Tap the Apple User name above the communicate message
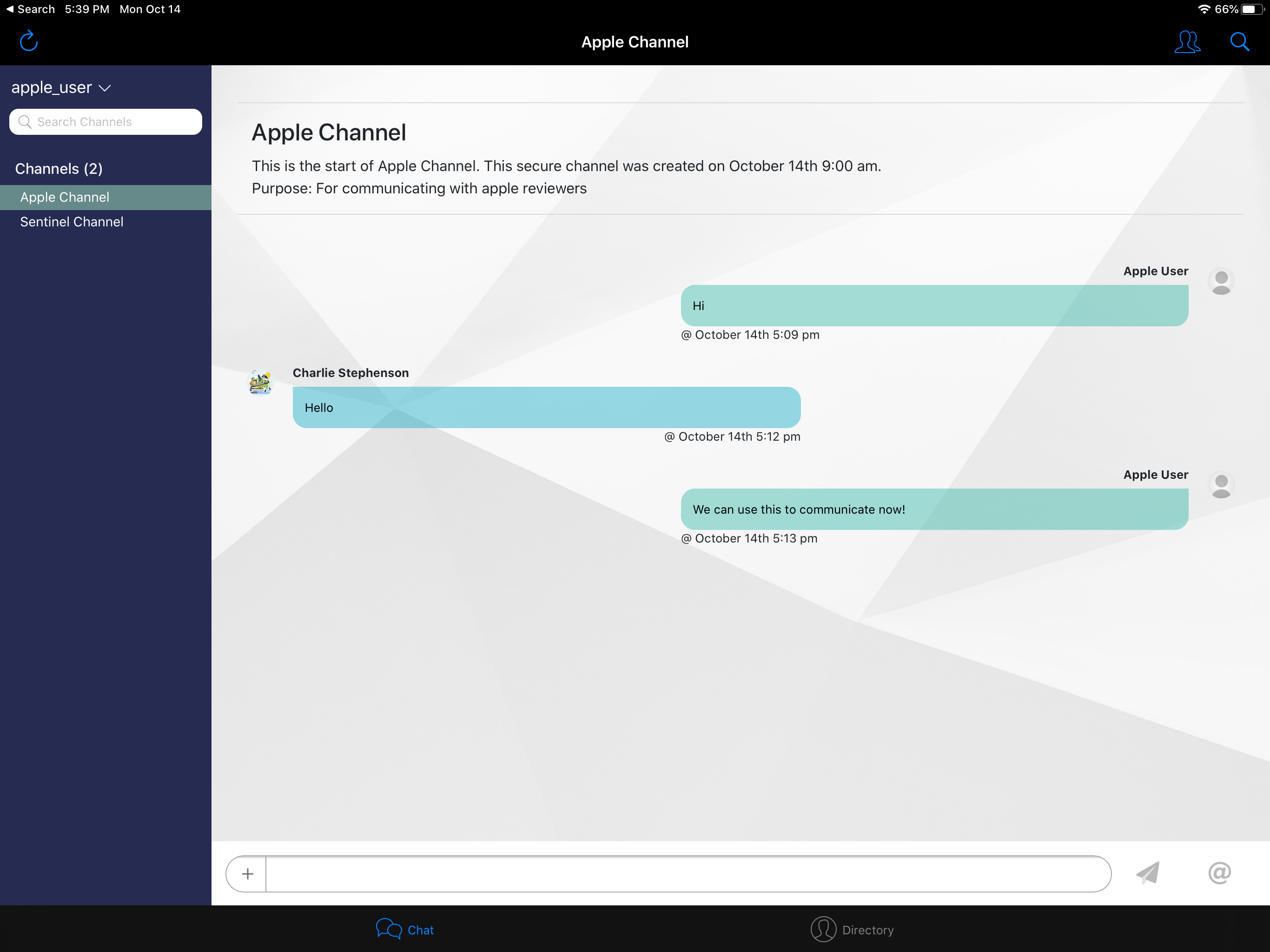 point(1155,475)
